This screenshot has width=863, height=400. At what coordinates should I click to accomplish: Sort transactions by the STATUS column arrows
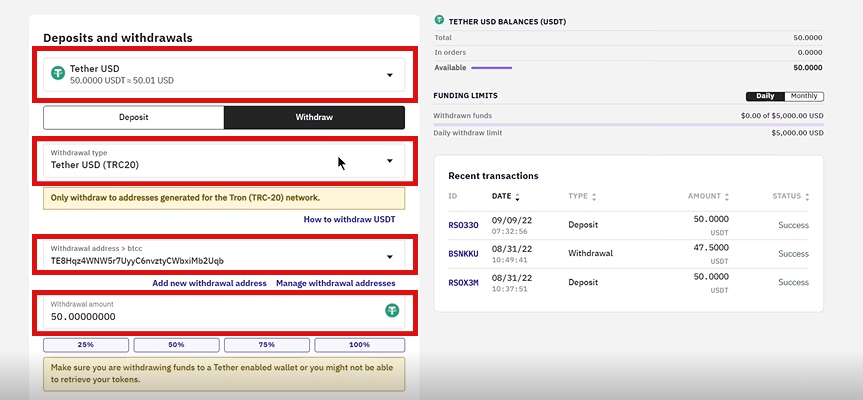click(807, 196)
